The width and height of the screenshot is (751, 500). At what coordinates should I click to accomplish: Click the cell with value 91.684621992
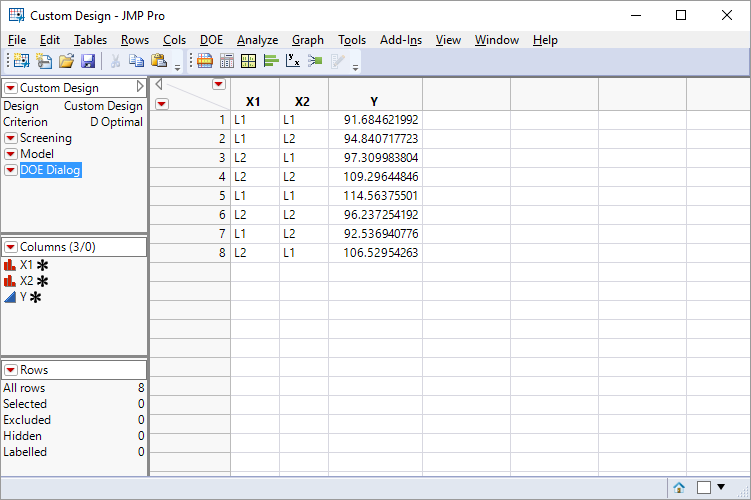tap(376, 120)
